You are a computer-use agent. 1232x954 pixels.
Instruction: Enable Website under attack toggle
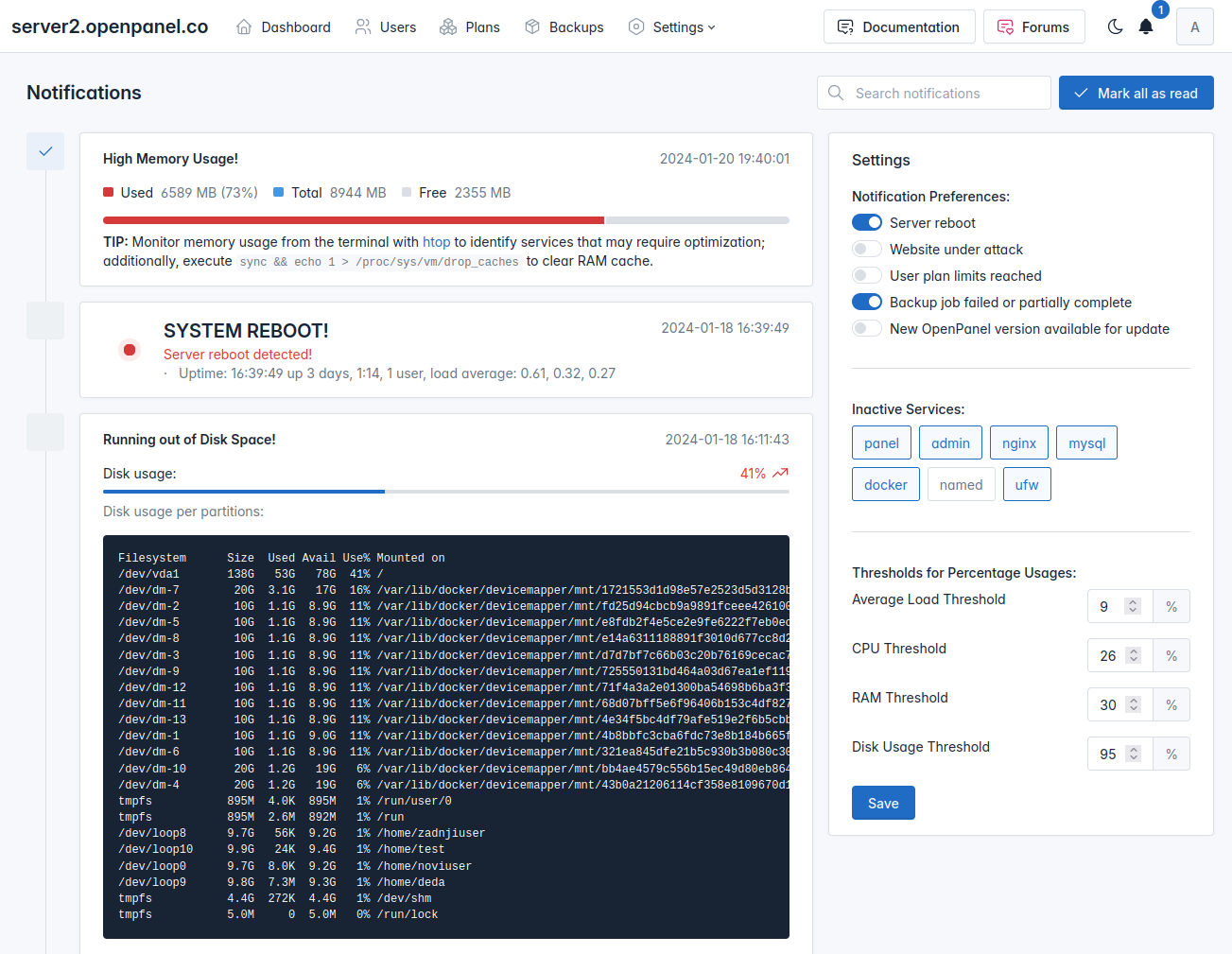(867, 249)
